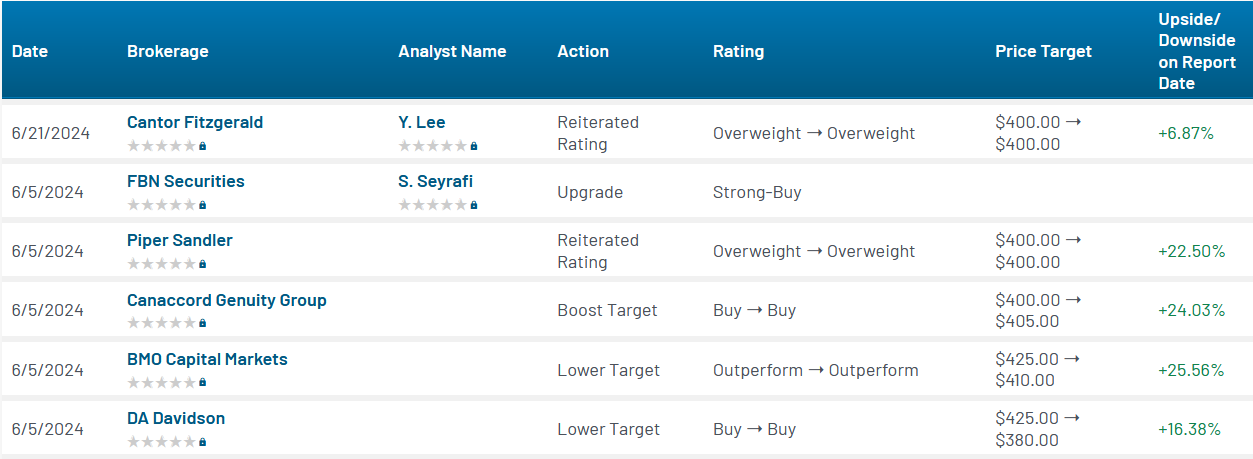The width and height of the screenshot is (1253, 459).
Task: Click the lock icon under S. Seyrafi
Action: (474, 205)
